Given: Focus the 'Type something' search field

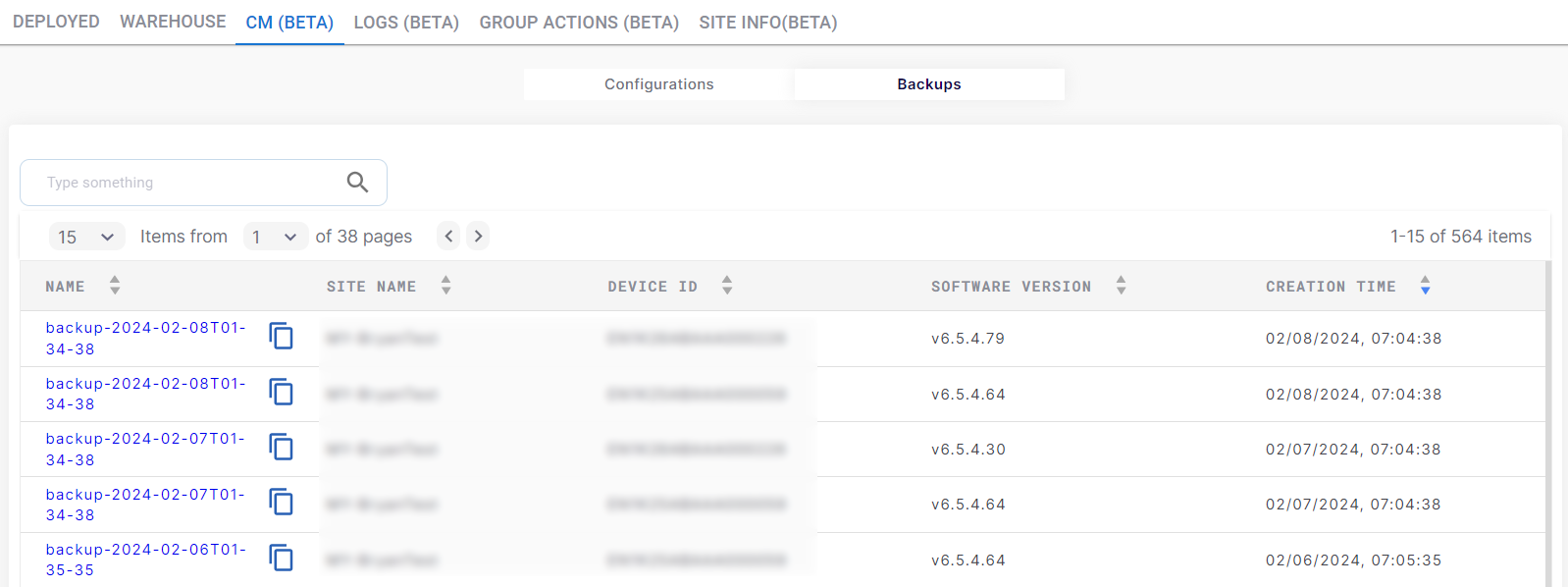Looking at the screenshot, I should click(x=186, y=183).
